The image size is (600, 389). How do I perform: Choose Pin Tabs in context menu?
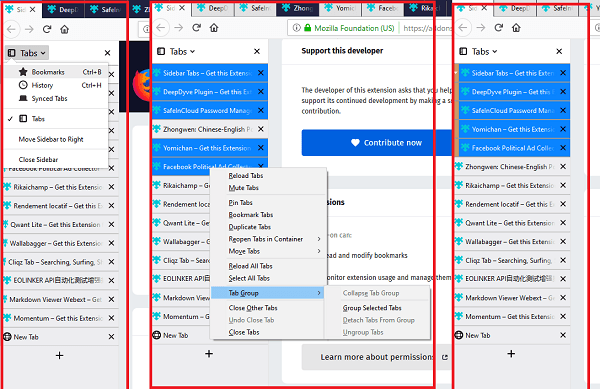(268, 203)
